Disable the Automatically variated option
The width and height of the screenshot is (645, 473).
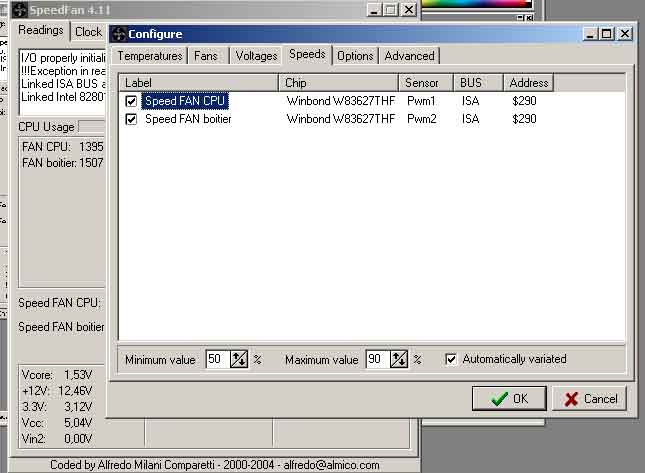[452, 359]
